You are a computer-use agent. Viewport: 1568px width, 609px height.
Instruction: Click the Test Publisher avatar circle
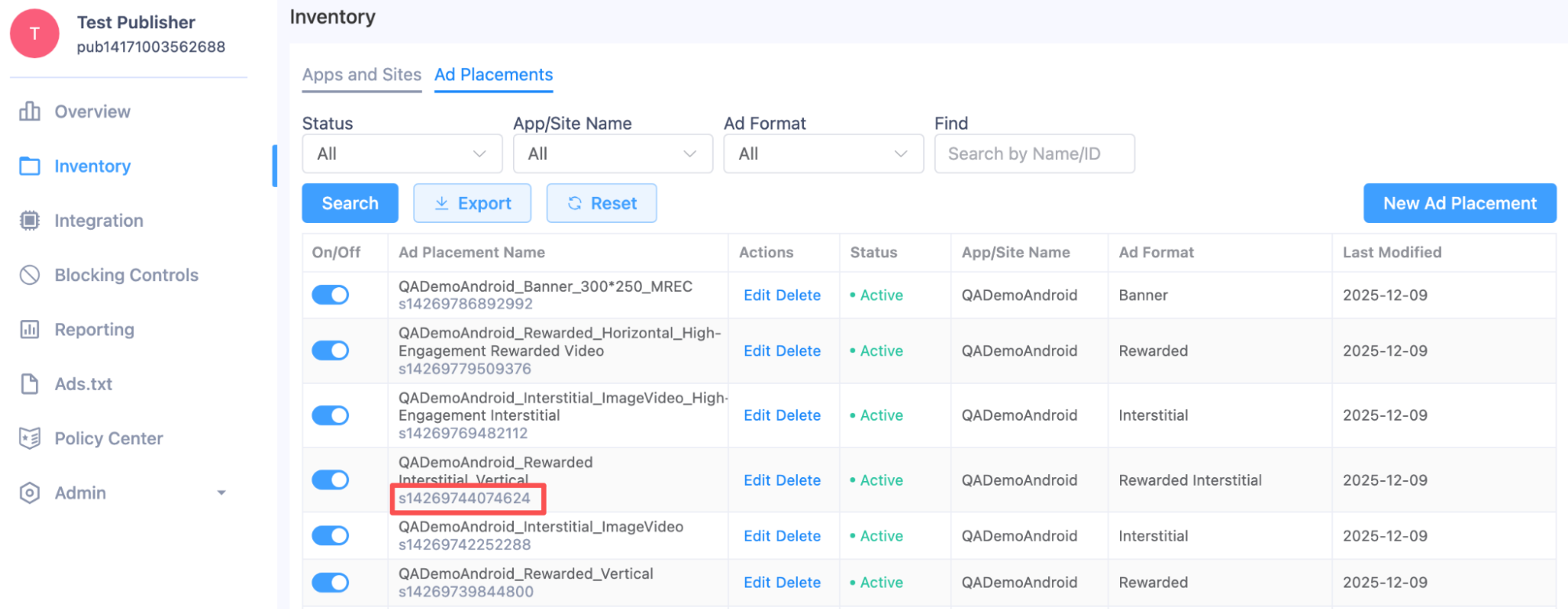point(35,34)
